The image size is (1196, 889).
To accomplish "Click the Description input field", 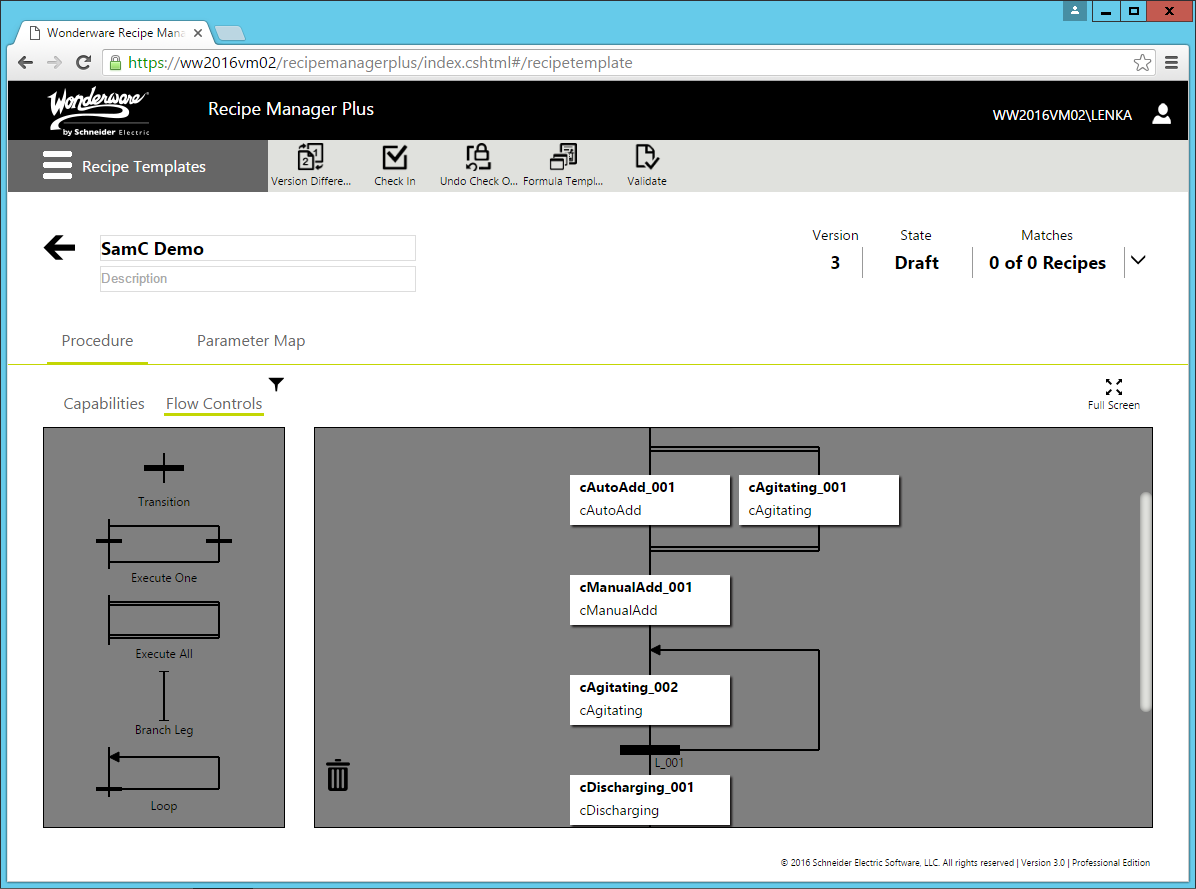I will (x=257, y=279).
